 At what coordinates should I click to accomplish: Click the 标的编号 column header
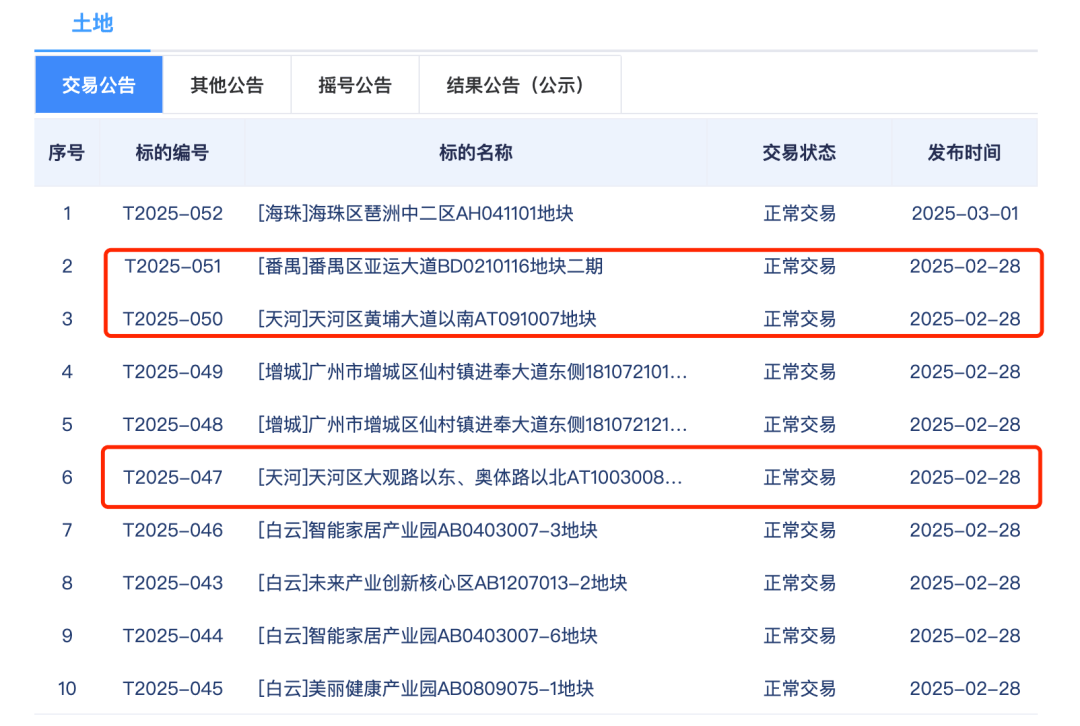172,153
